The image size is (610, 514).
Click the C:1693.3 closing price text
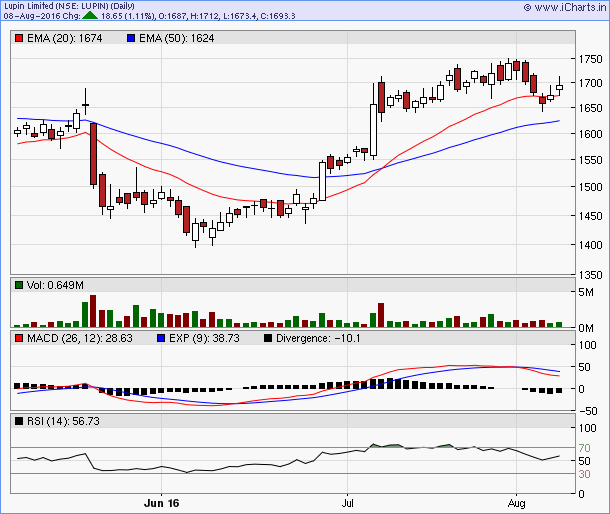(x=277, y=16)
